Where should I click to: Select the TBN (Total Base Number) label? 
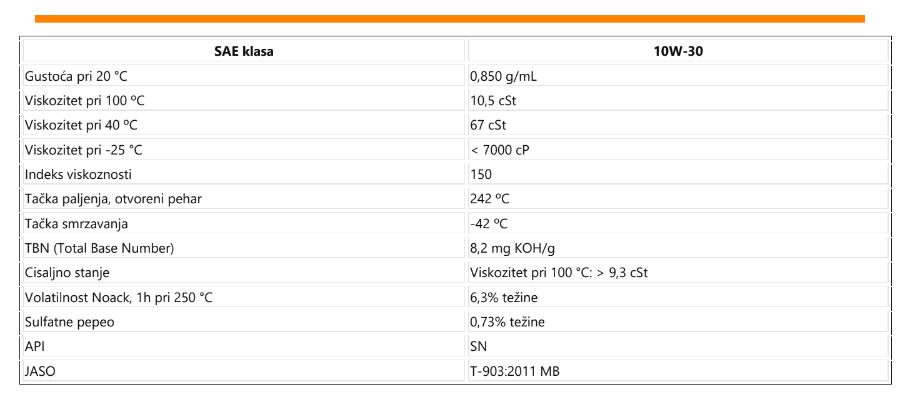98,248
